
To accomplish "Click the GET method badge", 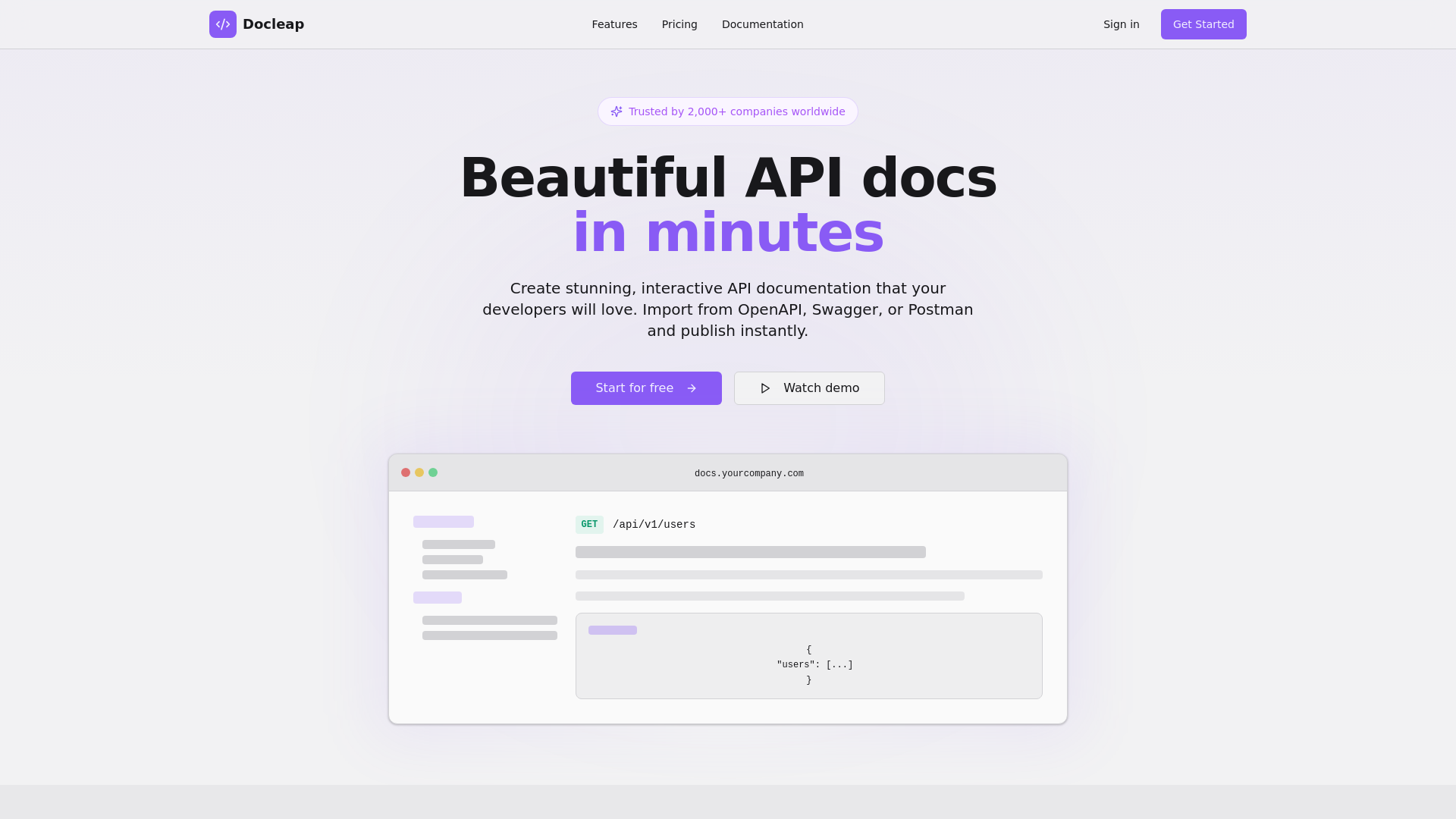I will (x=589, y=525).
